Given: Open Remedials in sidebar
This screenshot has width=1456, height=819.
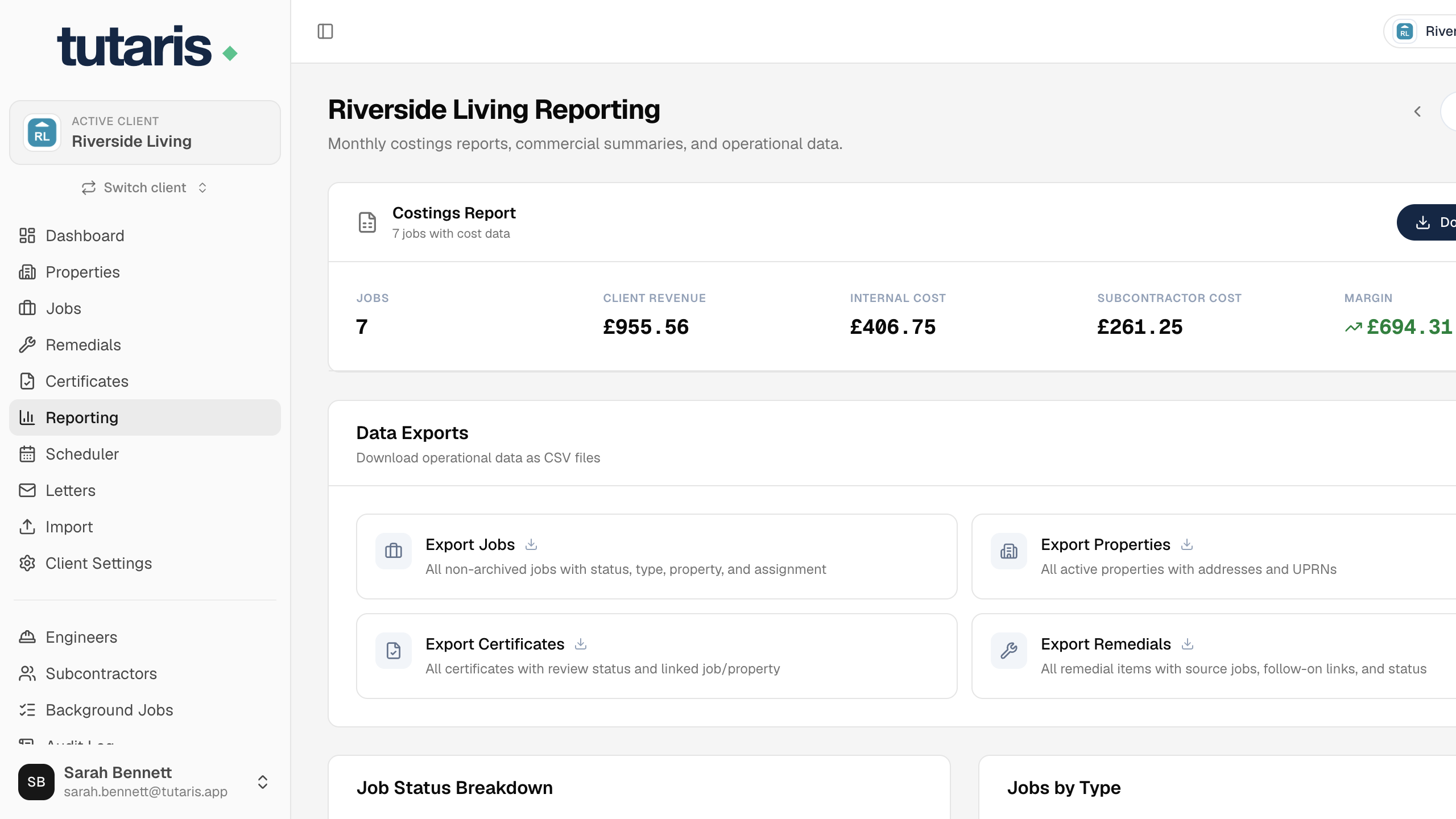Looking at the screenshot, I should coord(145,345).
